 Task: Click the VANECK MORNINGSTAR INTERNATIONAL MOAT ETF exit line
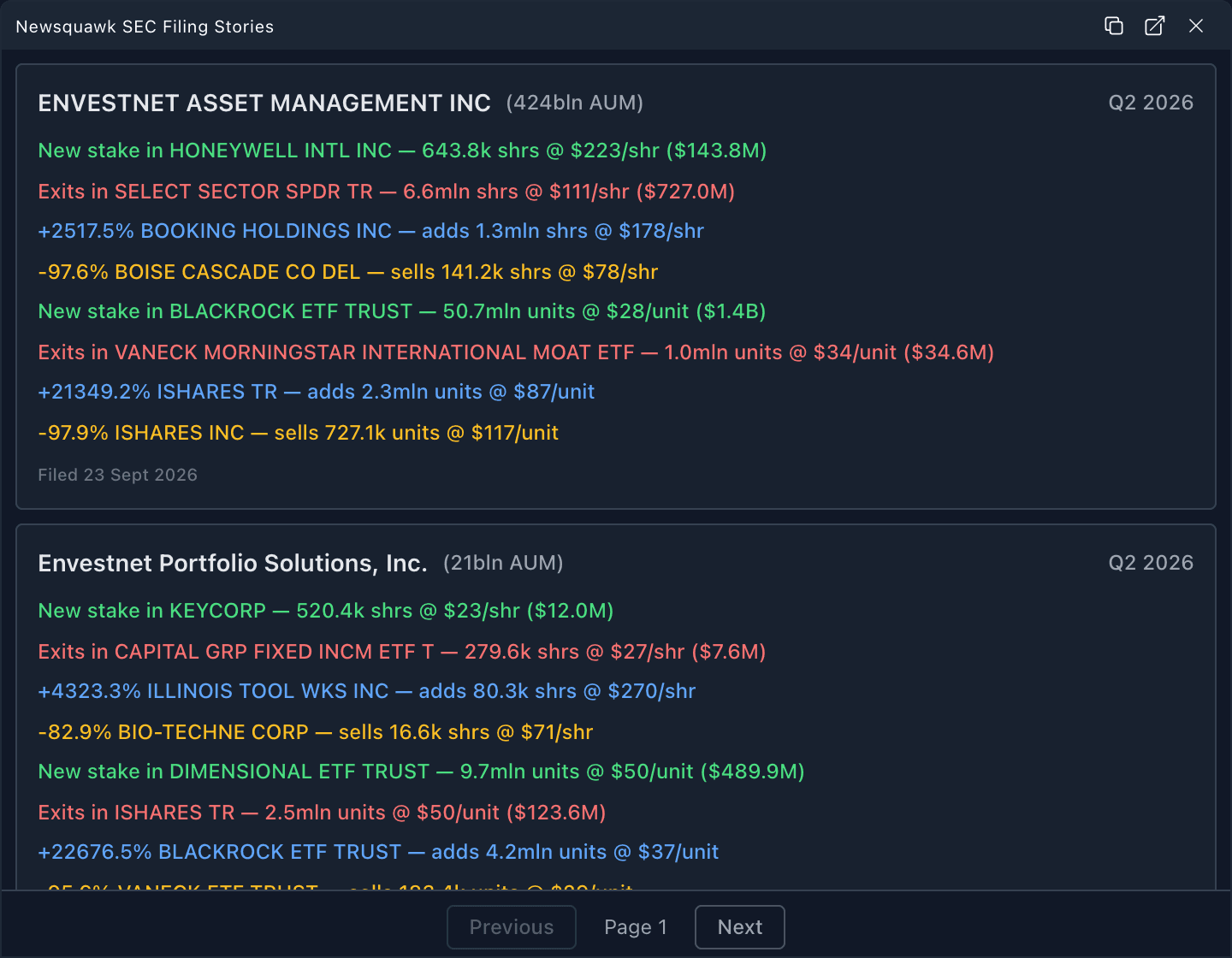516,352
